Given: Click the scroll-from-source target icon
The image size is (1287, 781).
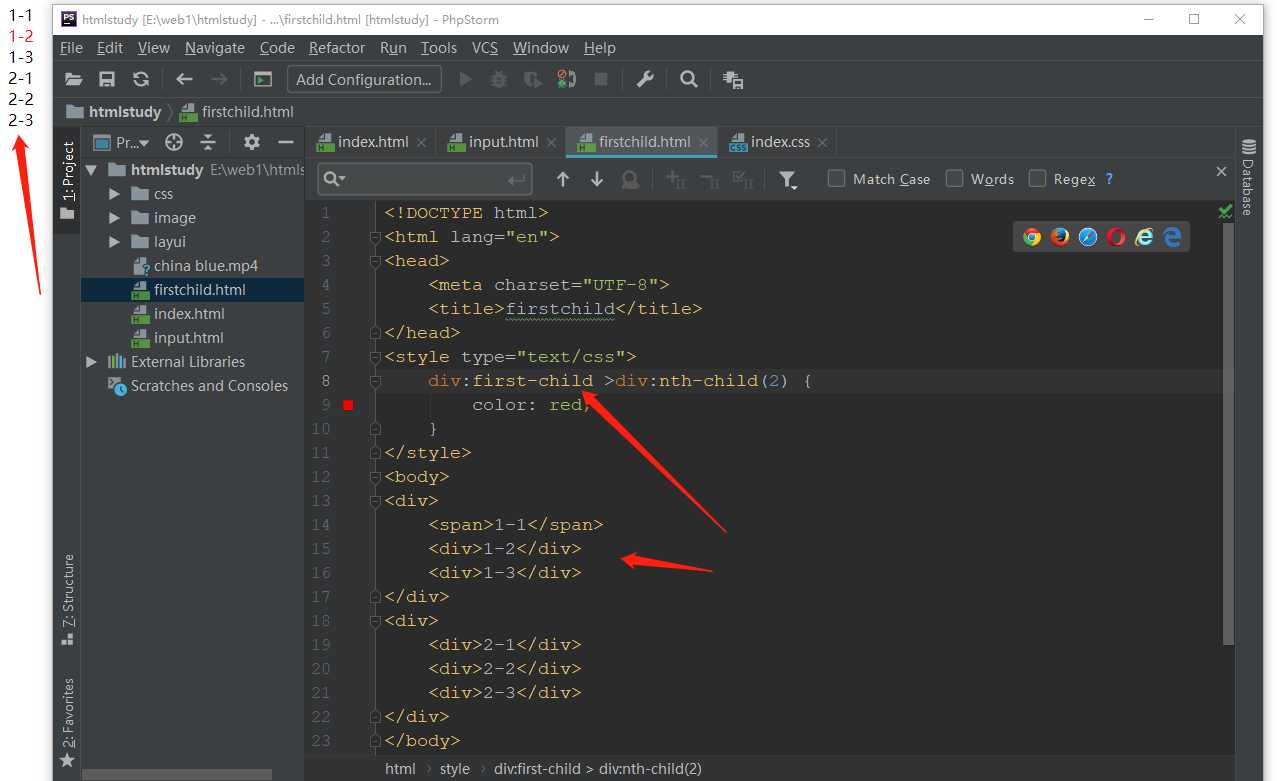Looking at the screenshot, I should coord(174,142).
